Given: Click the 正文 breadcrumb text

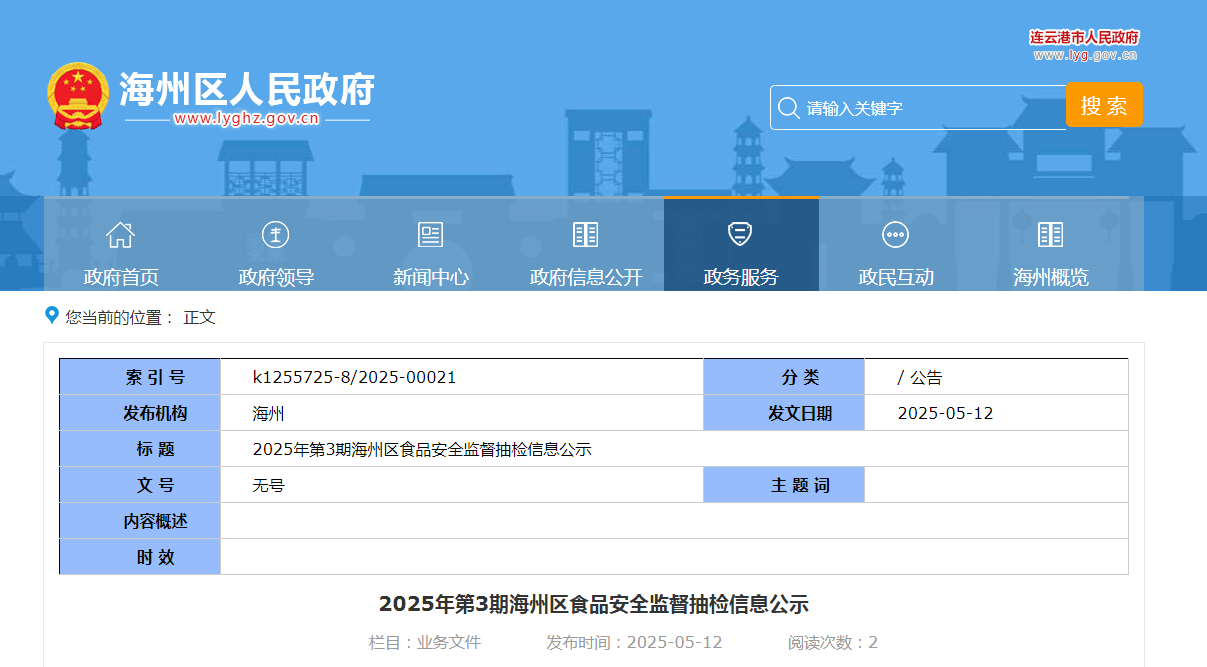Looking at the screenshot, I should pyautogui.click(x=199, y=317).
